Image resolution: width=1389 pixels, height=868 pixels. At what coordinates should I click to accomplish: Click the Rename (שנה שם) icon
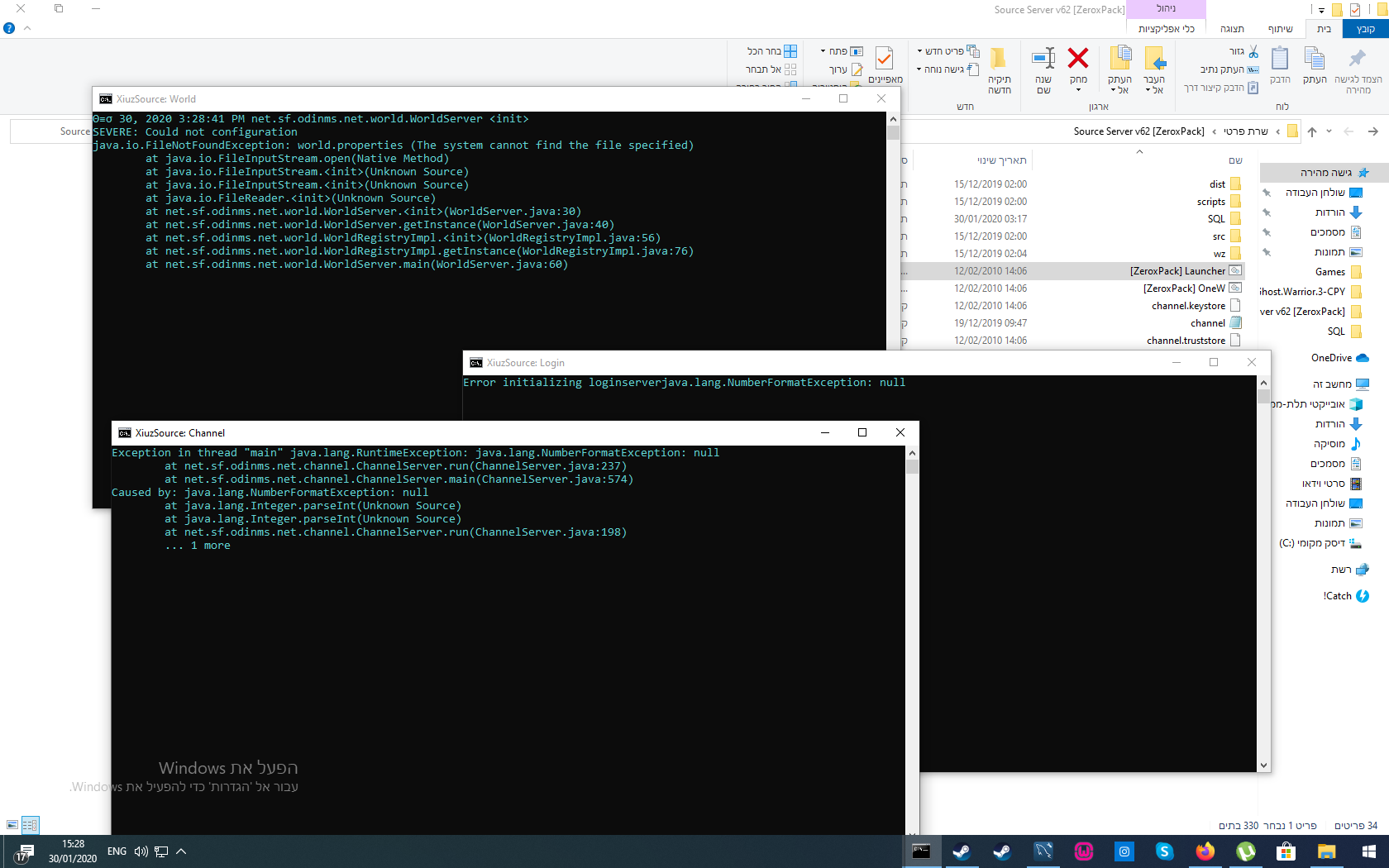click(x=1043, y=58)
